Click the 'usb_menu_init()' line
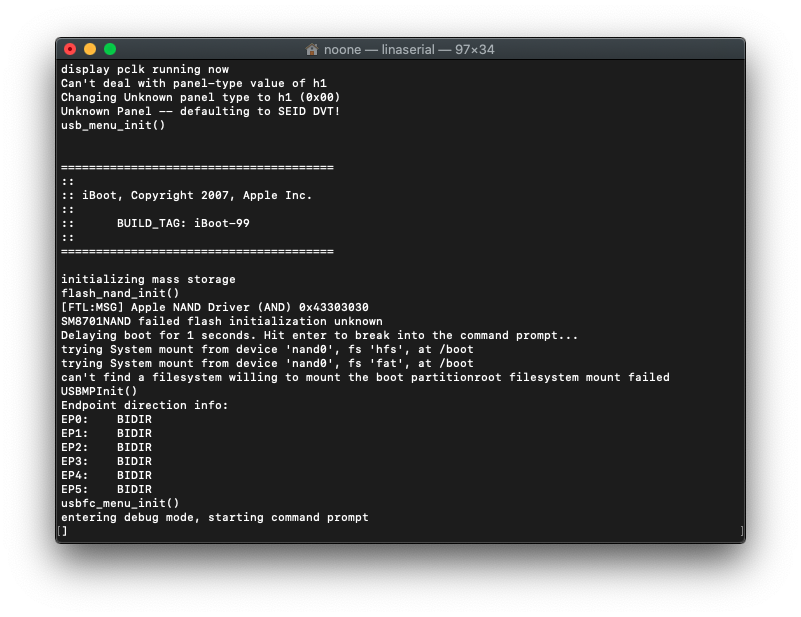Image resolution: width=801 pixels, height=617 pixels. [x=113, y=125]
